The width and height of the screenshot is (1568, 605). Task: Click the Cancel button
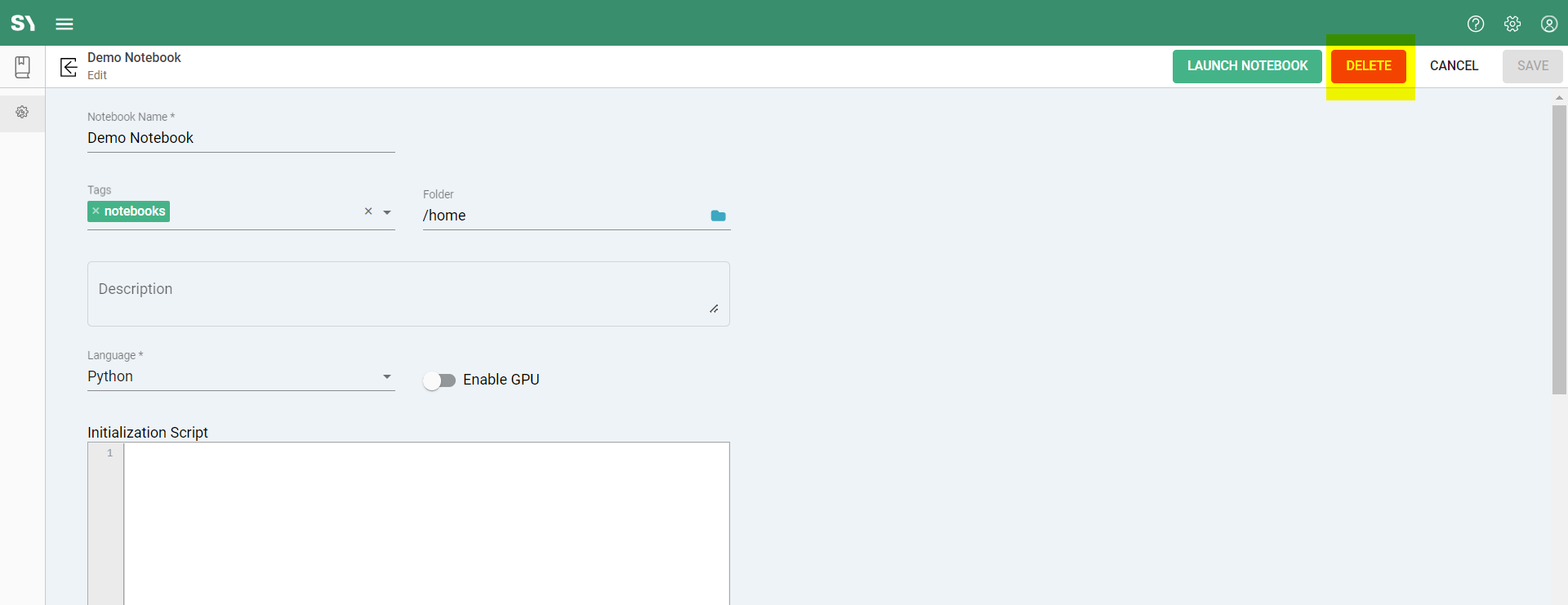tap(1453, 66)
